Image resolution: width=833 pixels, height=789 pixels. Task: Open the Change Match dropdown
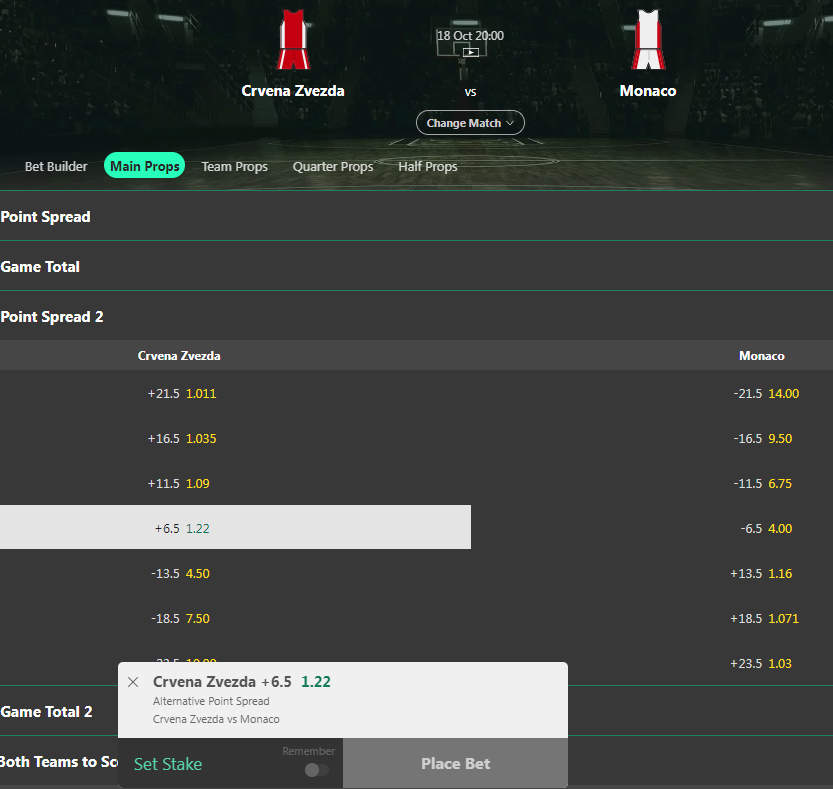(470, 123)
